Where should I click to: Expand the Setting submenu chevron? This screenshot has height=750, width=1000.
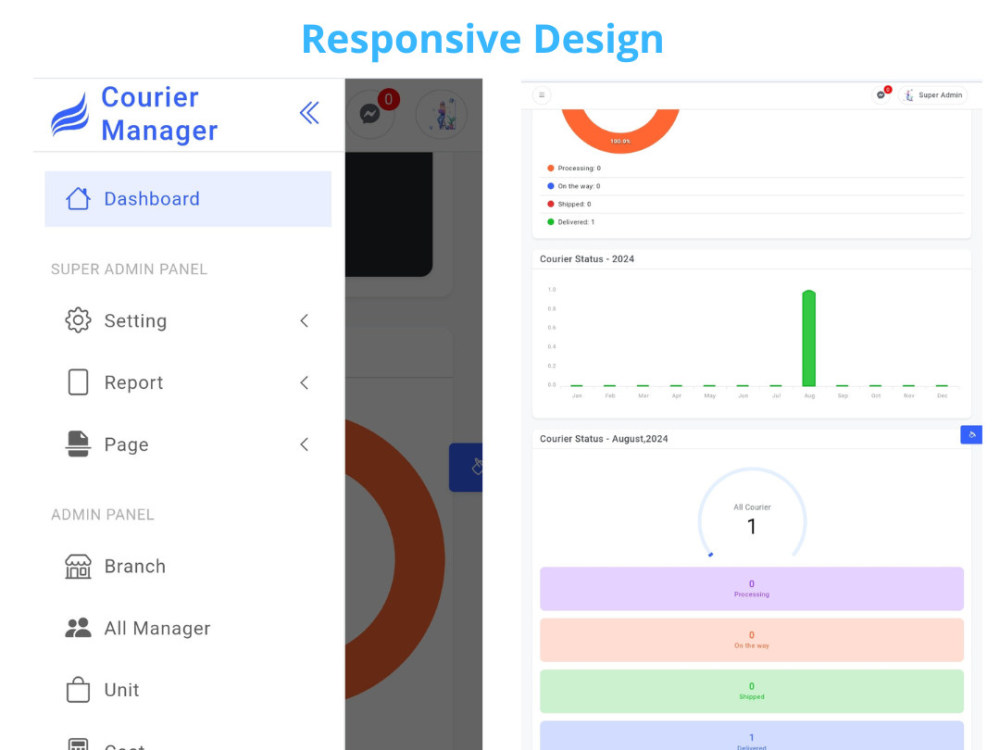tap(304, 321)
